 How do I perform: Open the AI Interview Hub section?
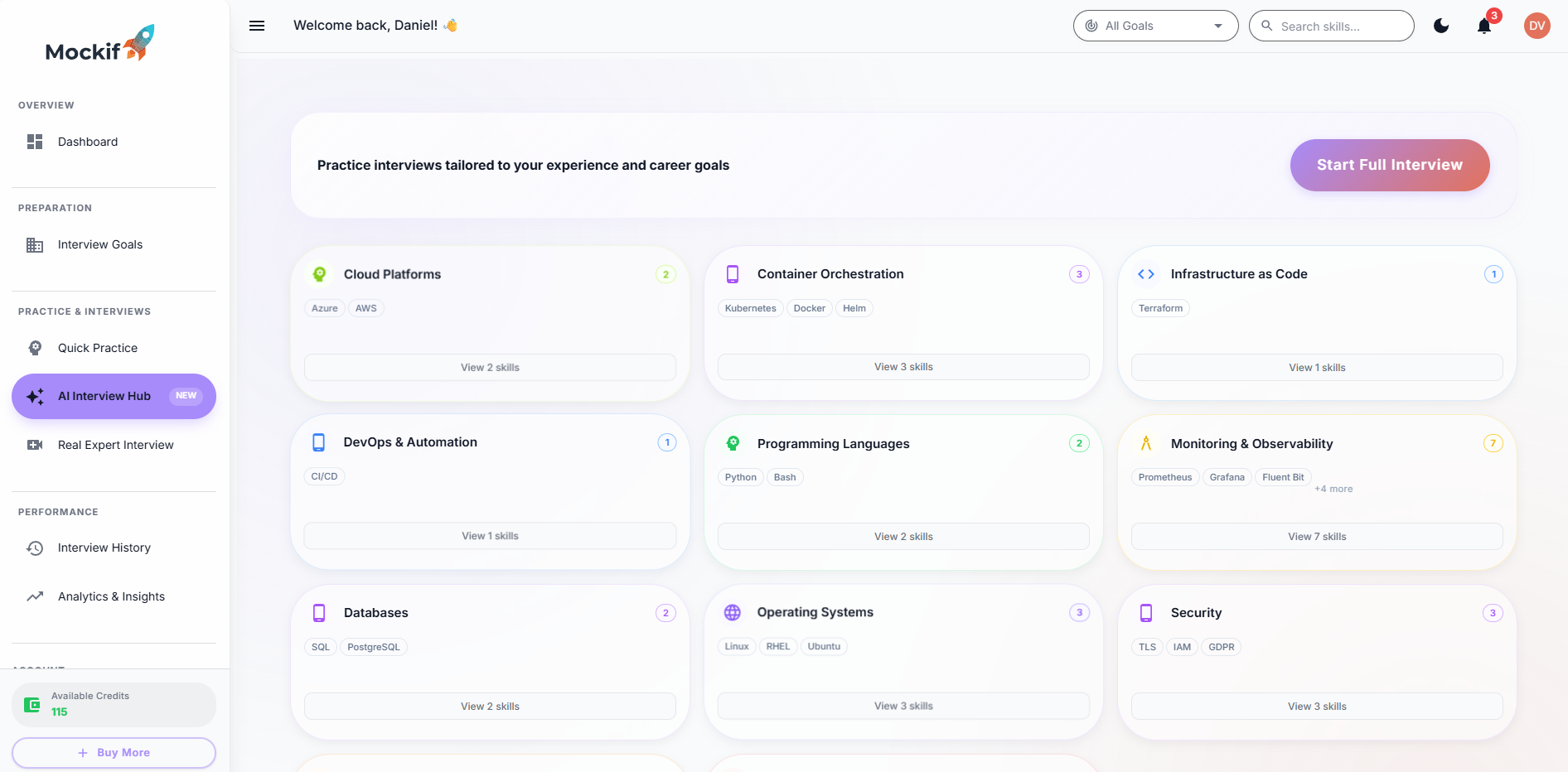click(114, 396)
